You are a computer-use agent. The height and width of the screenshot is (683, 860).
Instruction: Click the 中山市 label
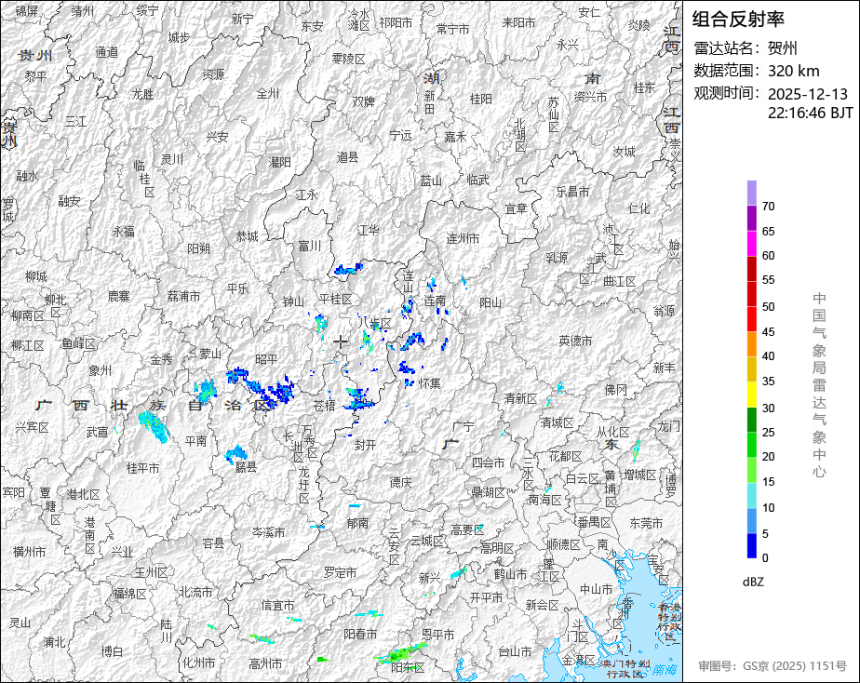pyautogui.click(x=596, y=589)
